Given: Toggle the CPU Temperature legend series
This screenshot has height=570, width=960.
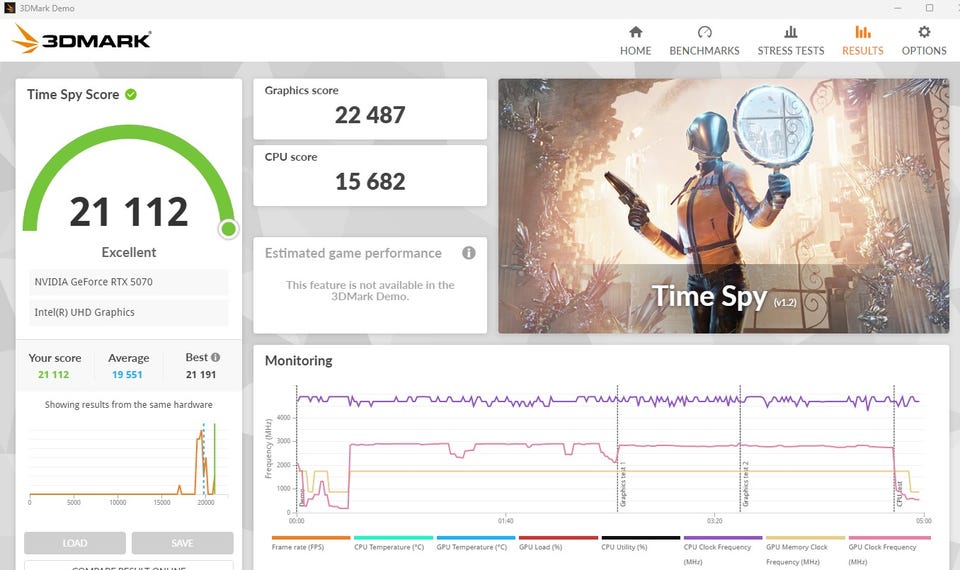Looking at the screenshot, I should click(x=393, y=543).
